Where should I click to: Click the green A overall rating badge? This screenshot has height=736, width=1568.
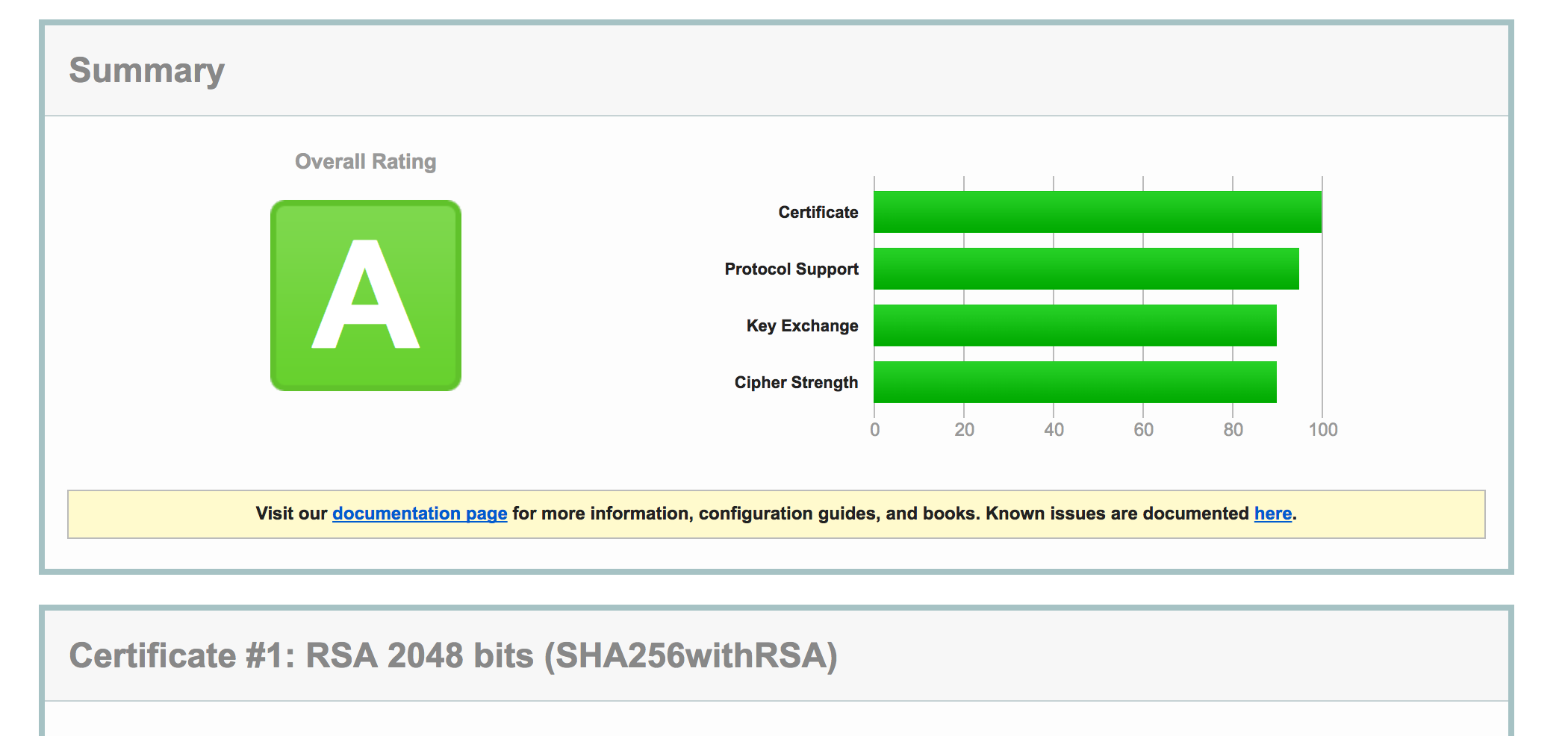point(366,296)
